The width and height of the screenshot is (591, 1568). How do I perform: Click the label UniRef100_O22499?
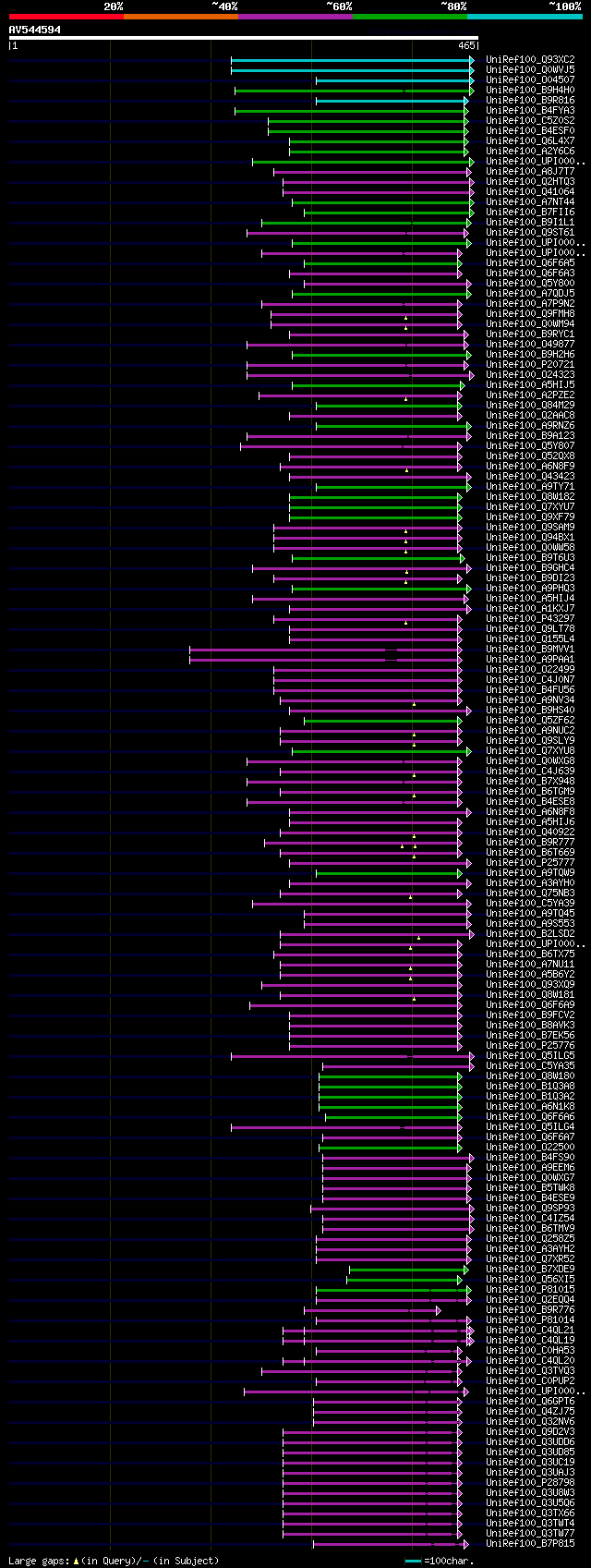tap(530, 670)
